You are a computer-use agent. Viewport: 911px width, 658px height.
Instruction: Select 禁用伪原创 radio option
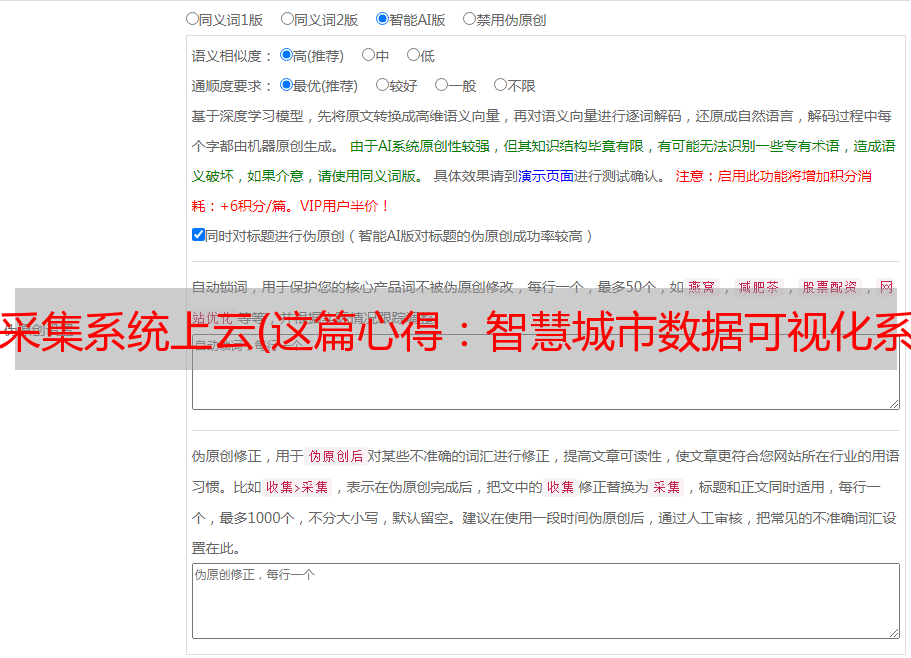click(x=469, y=19)
